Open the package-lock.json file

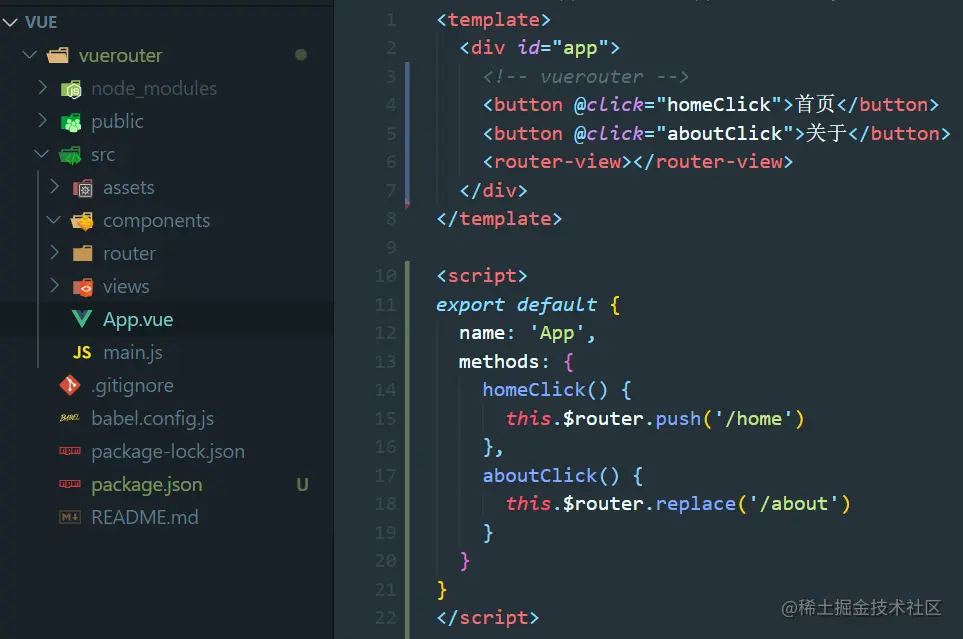click(168, 452)
